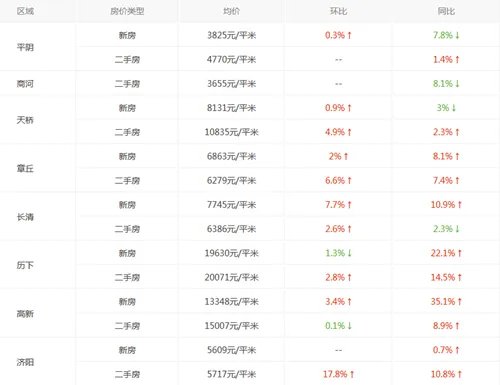This screenshot has width=500, height=385.
Task: Click the 14.5% year-on-year value
Action: 446,277
